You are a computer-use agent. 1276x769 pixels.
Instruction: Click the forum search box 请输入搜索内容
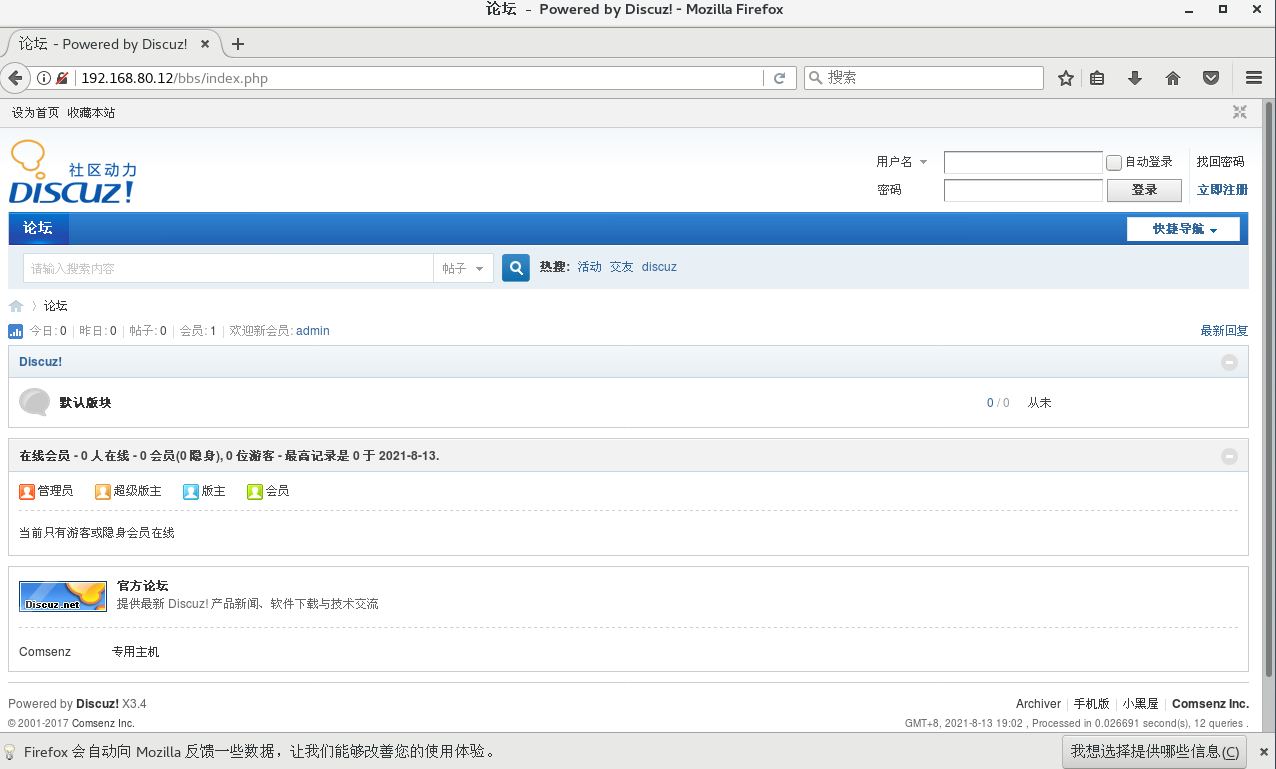tap(227, 268)
